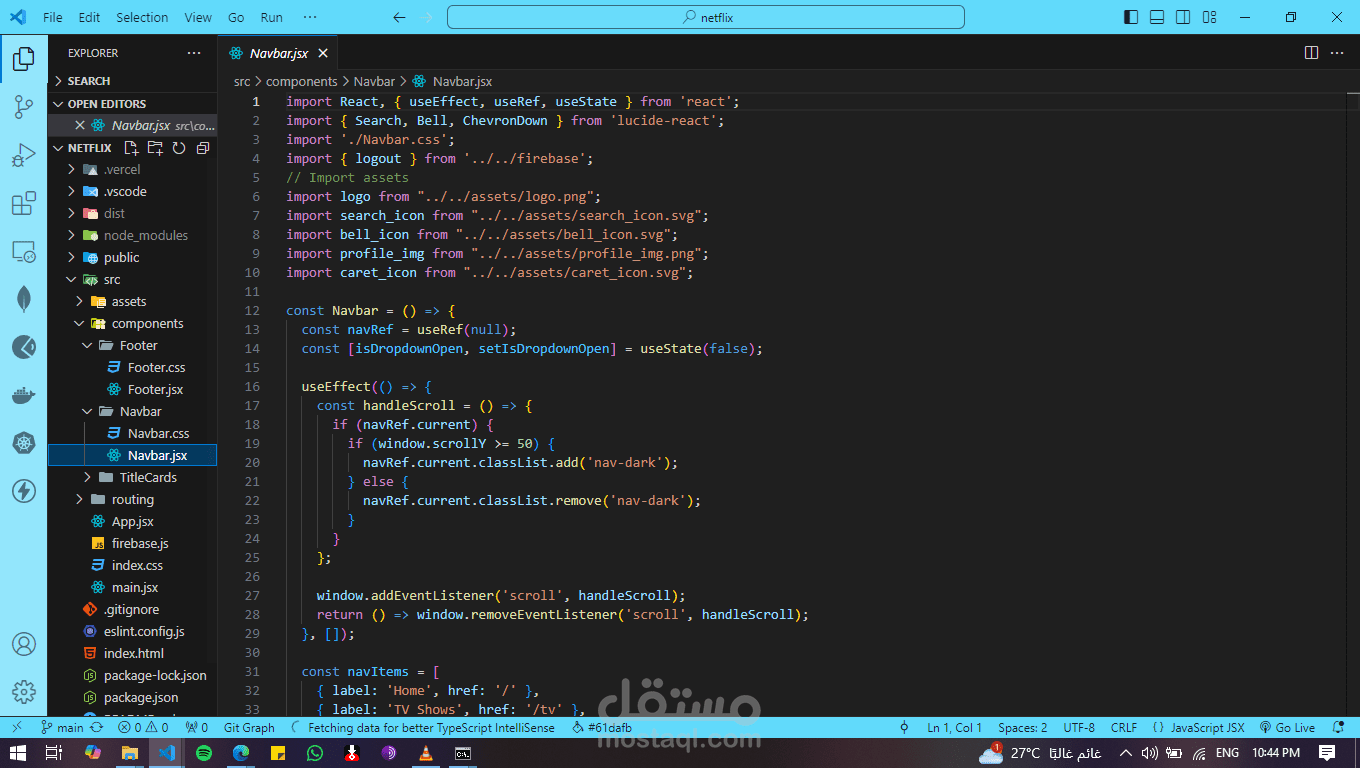Collapse all folders in NETFLIX explorer

coord(203,148)
